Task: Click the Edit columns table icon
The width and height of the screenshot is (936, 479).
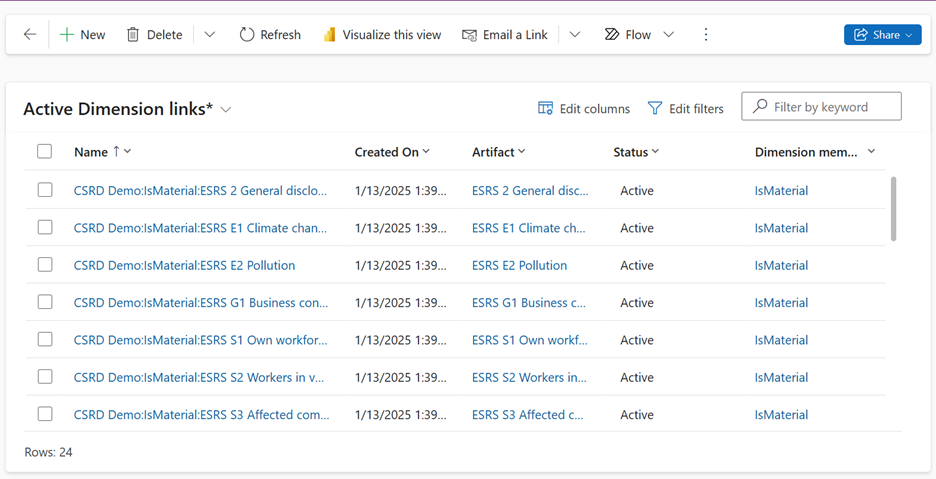Action: pos(545,108)
